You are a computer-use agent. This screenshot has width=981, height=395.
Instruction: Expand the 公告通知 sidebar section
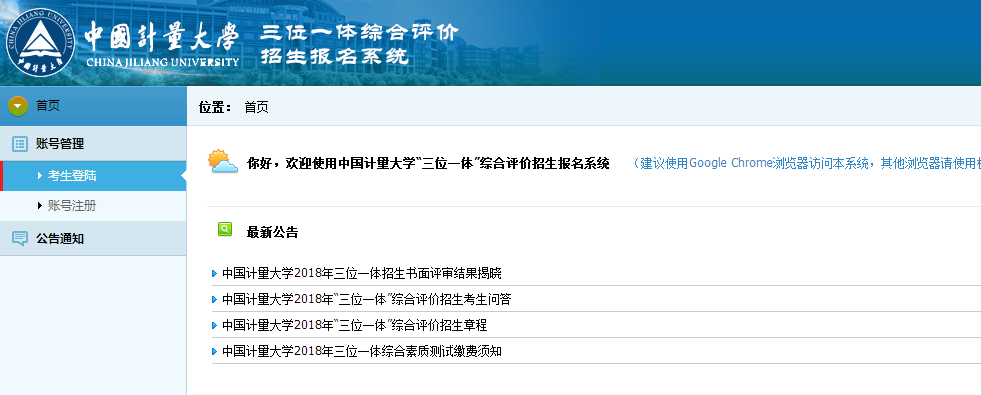[93, 239]
